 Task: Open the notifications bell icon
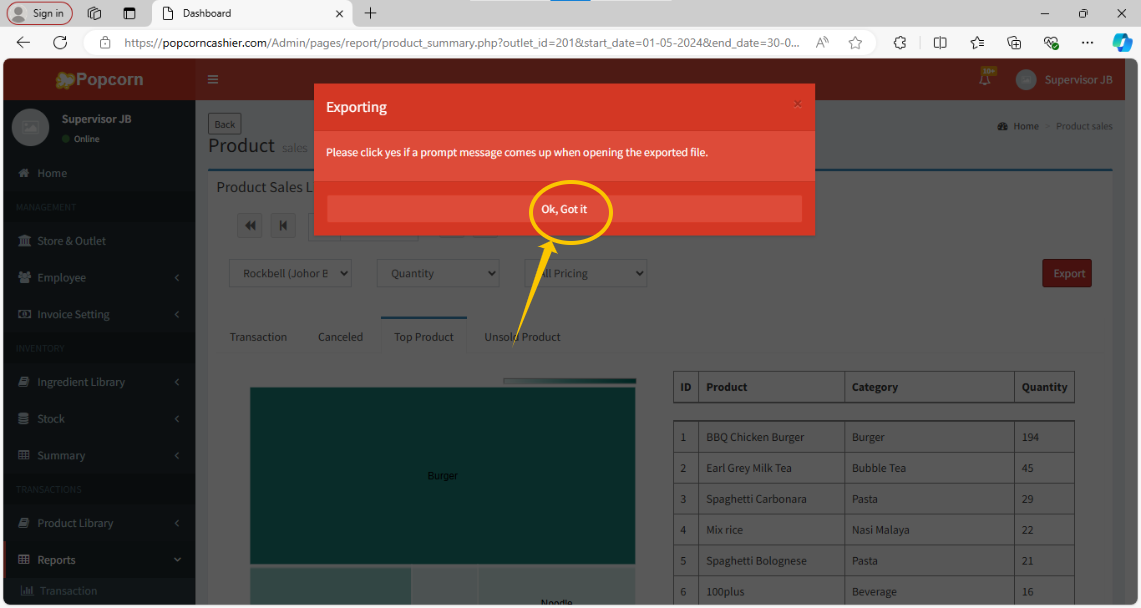point(985,79)
